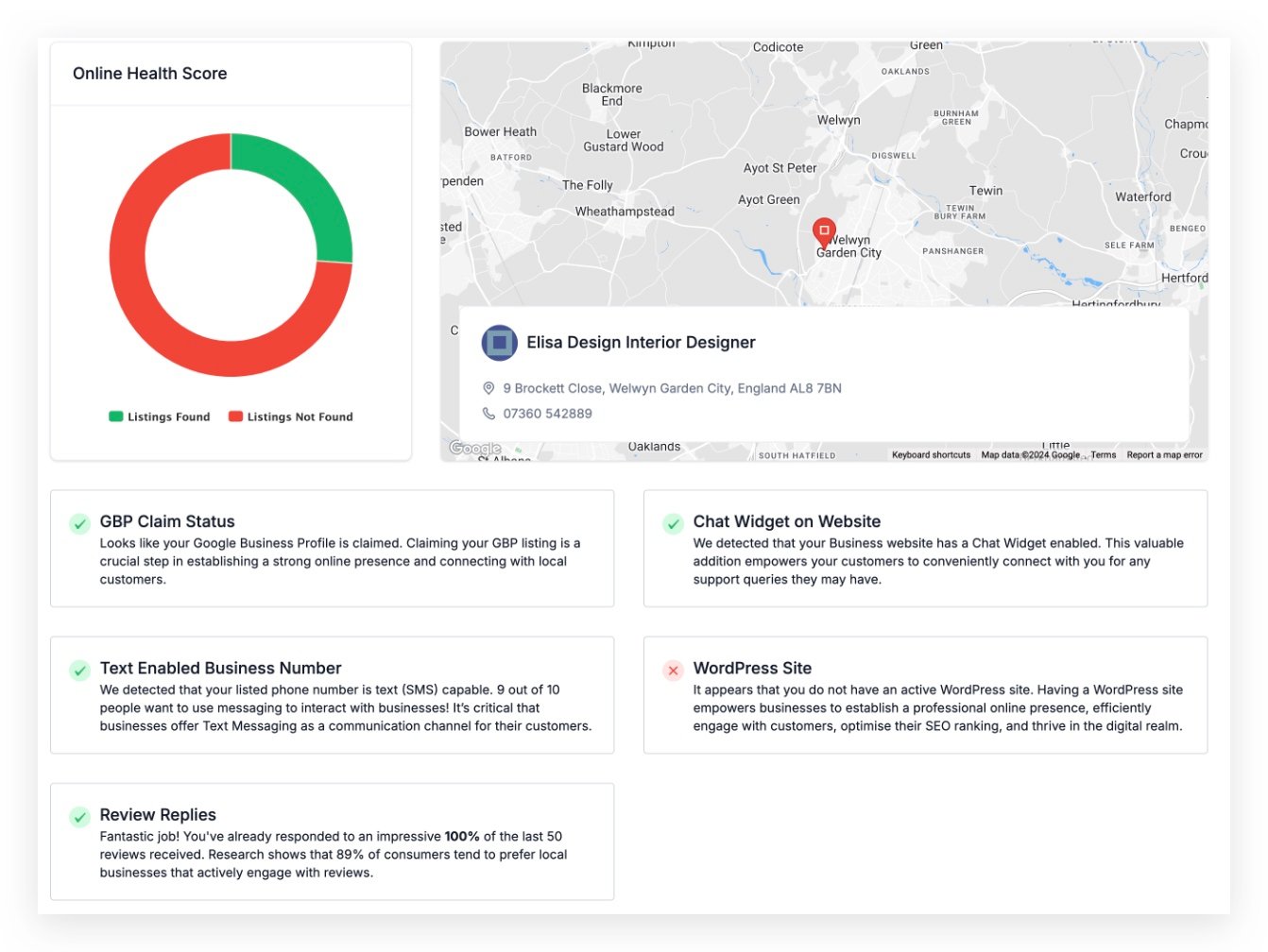Screen dimensions: 1268x952
Task: Toggle the Listings Found legend item
Action: point(160,416)
